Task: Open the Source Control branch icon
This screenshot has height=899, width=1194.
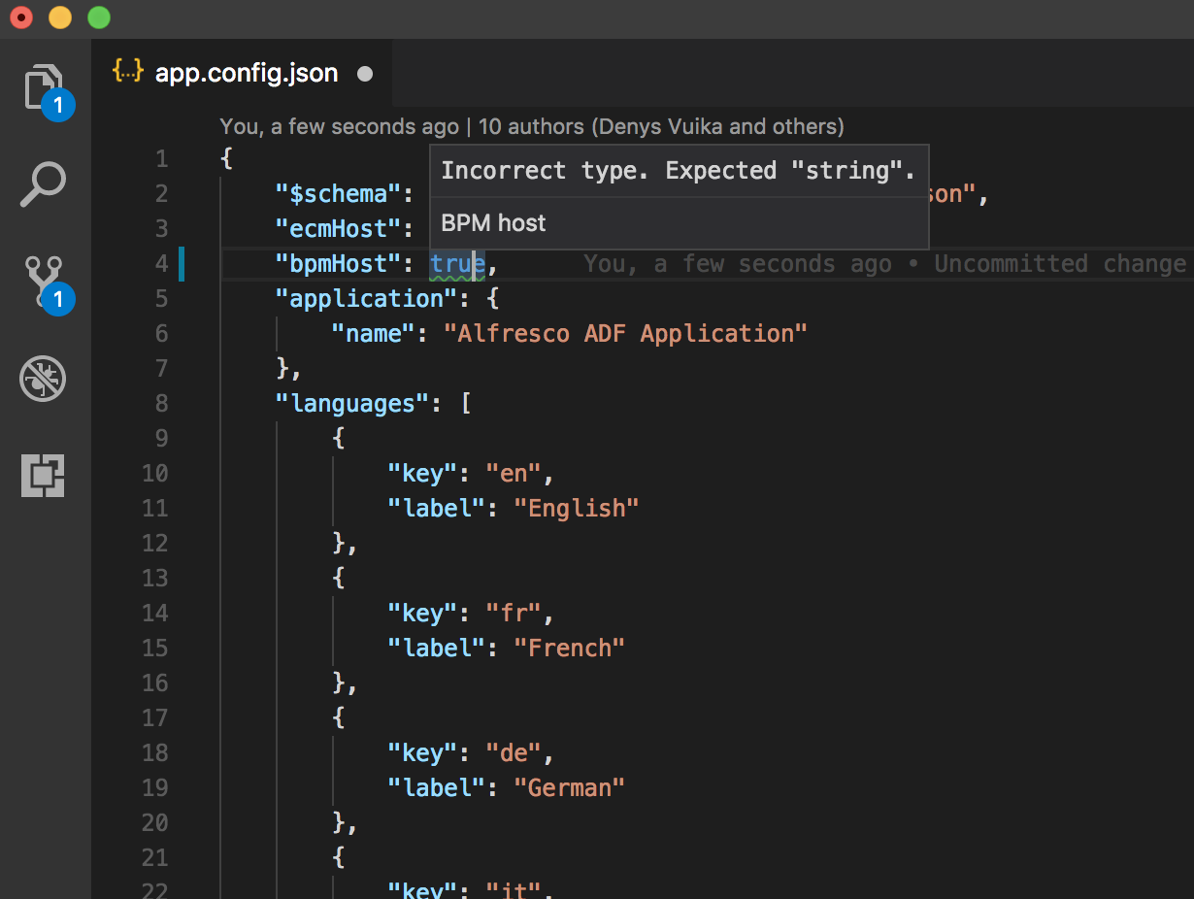Action: tap(47, 285)
